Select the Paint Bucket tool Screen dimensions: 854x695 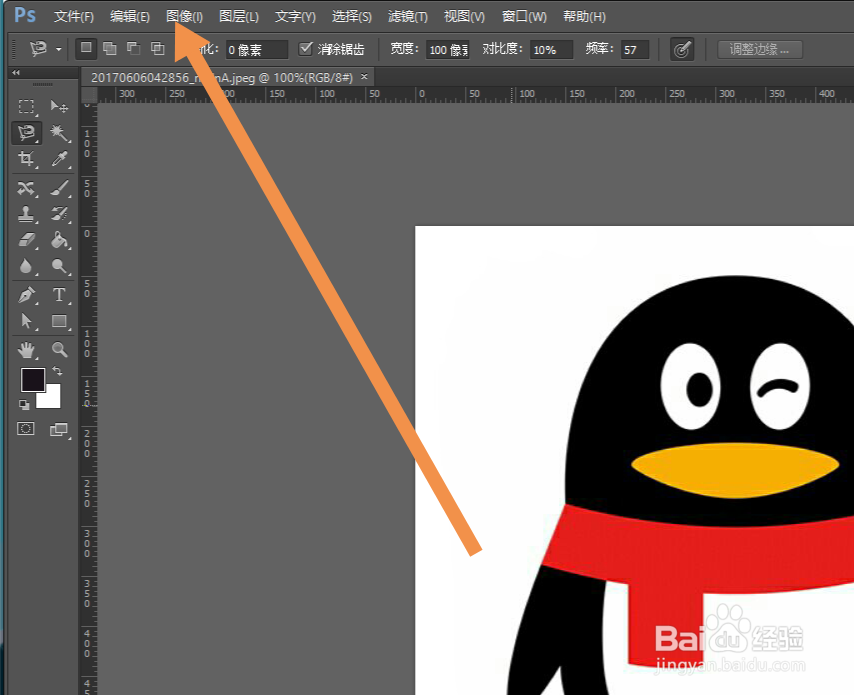59,240
